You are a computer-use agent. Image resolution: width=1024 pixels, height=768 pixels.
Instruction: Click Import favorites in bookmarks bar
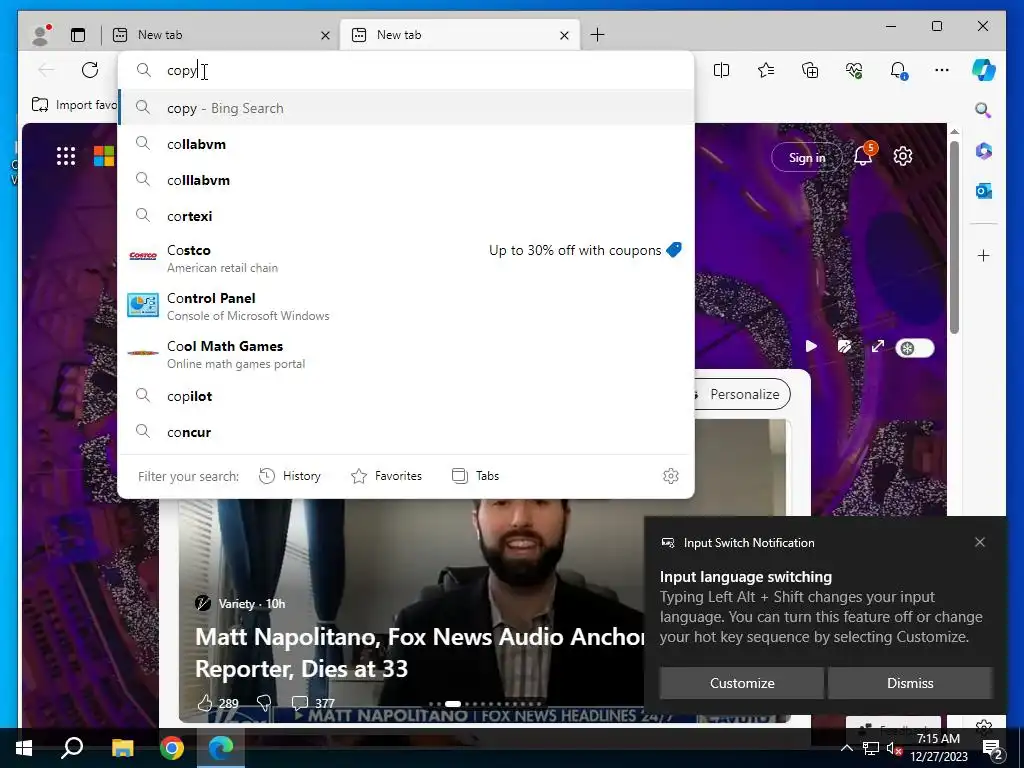(x=74, y=104)
